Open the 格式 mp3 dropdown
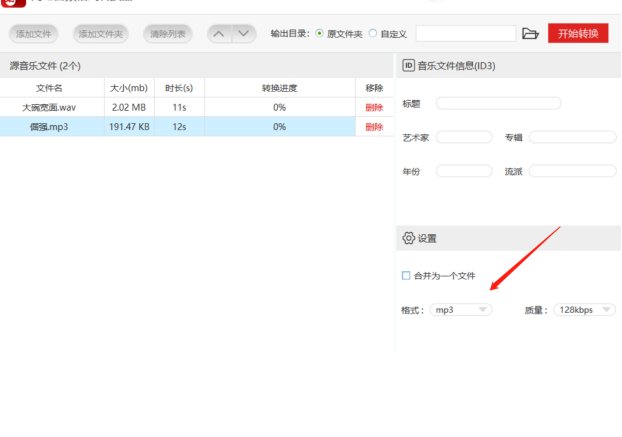 (x=461, y=310)
